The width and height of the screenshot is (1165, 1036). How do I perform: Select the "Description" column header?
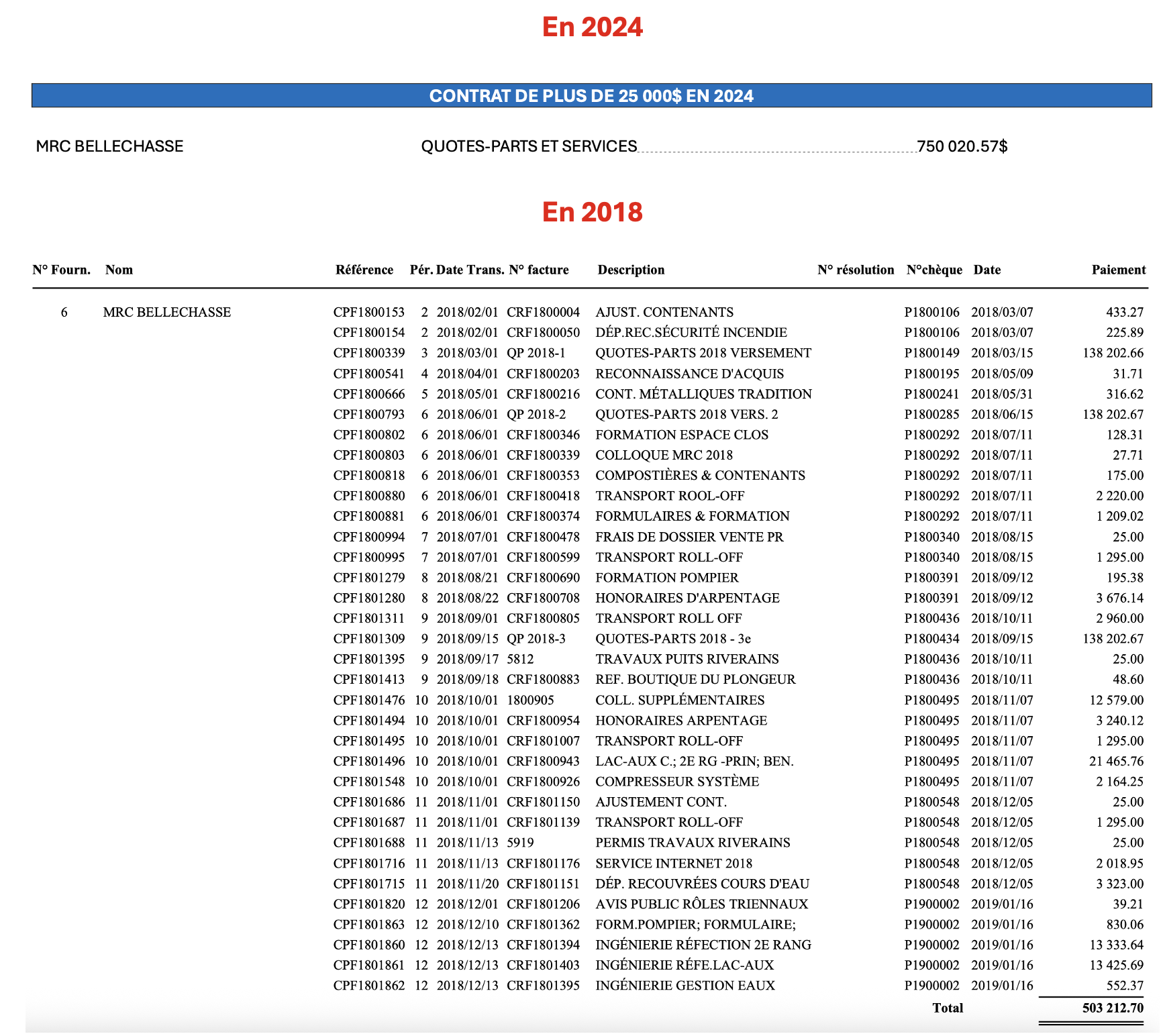point(631,270)
